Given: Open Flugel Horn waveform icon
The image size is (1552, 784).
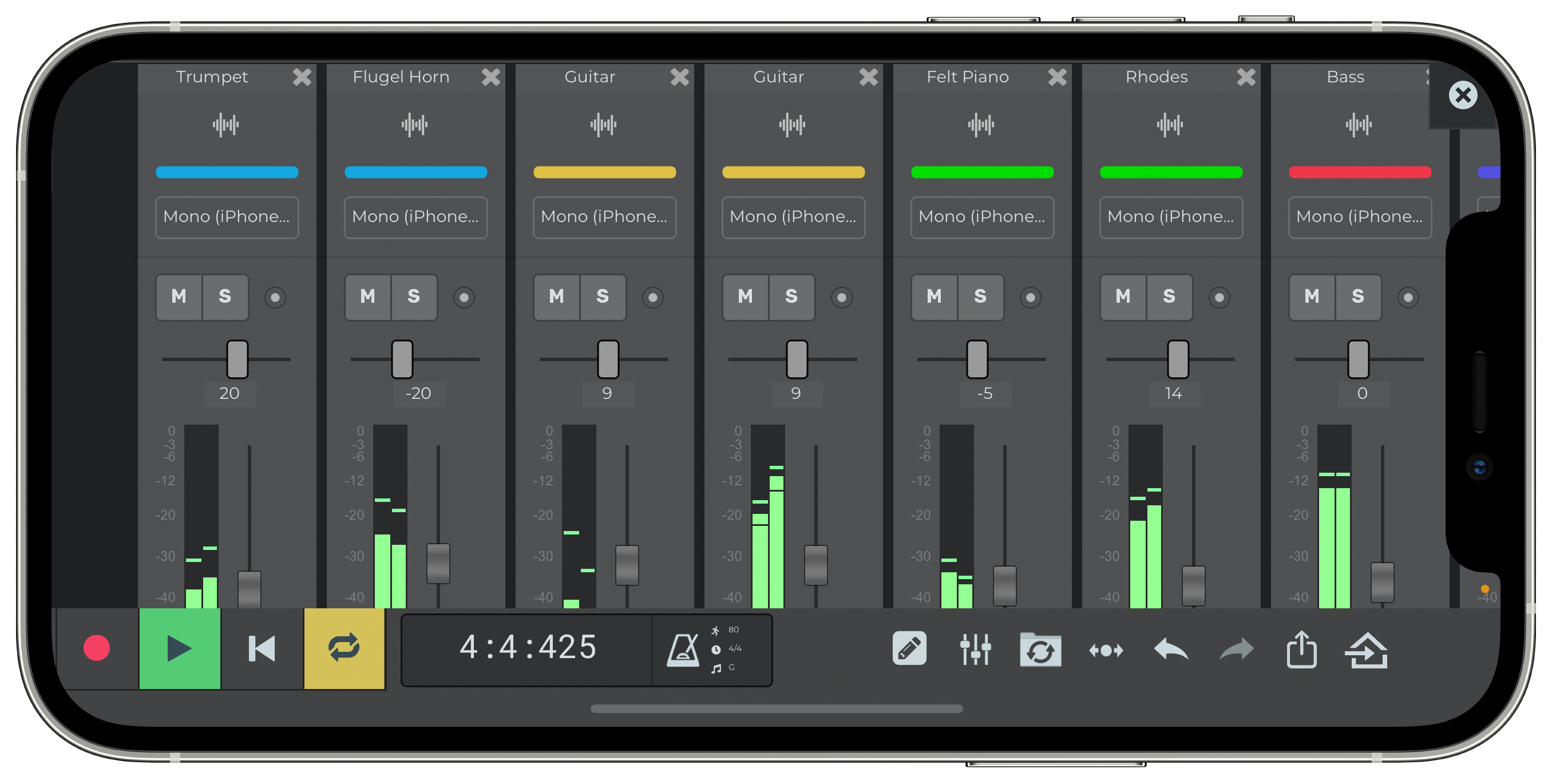Looking at the screenshot, I should 414,125.
